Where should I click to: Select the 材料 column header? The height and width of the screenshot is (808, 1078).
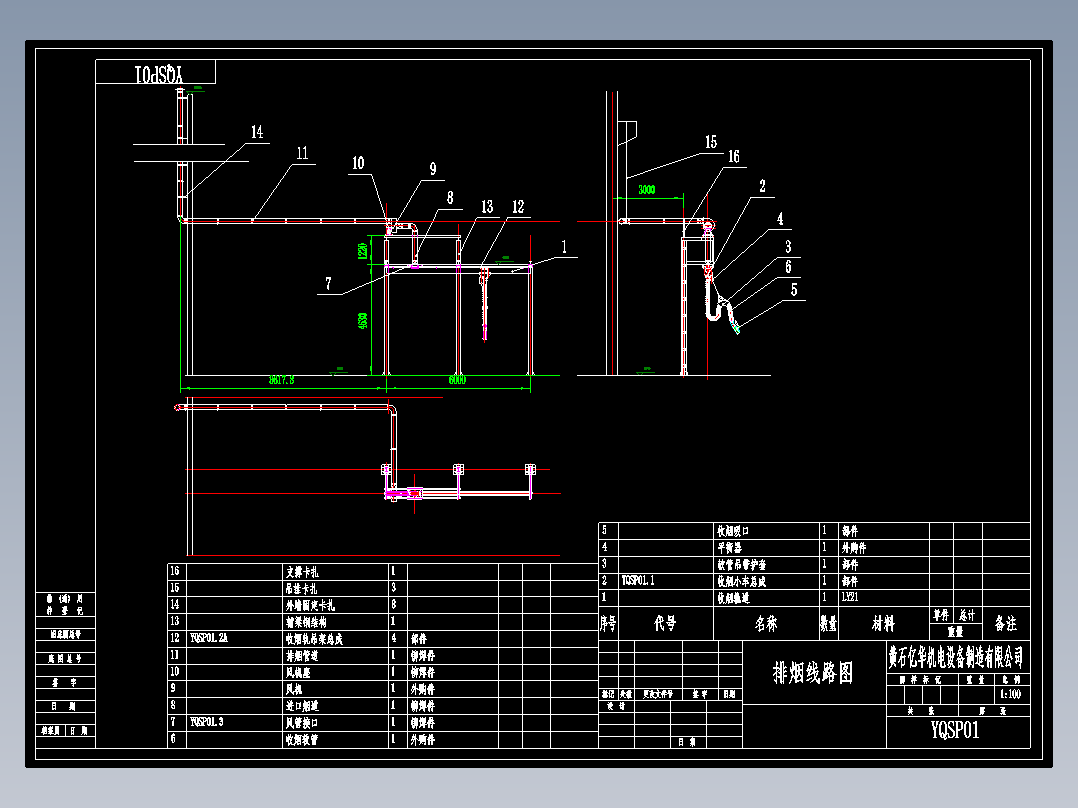(883, 624)
